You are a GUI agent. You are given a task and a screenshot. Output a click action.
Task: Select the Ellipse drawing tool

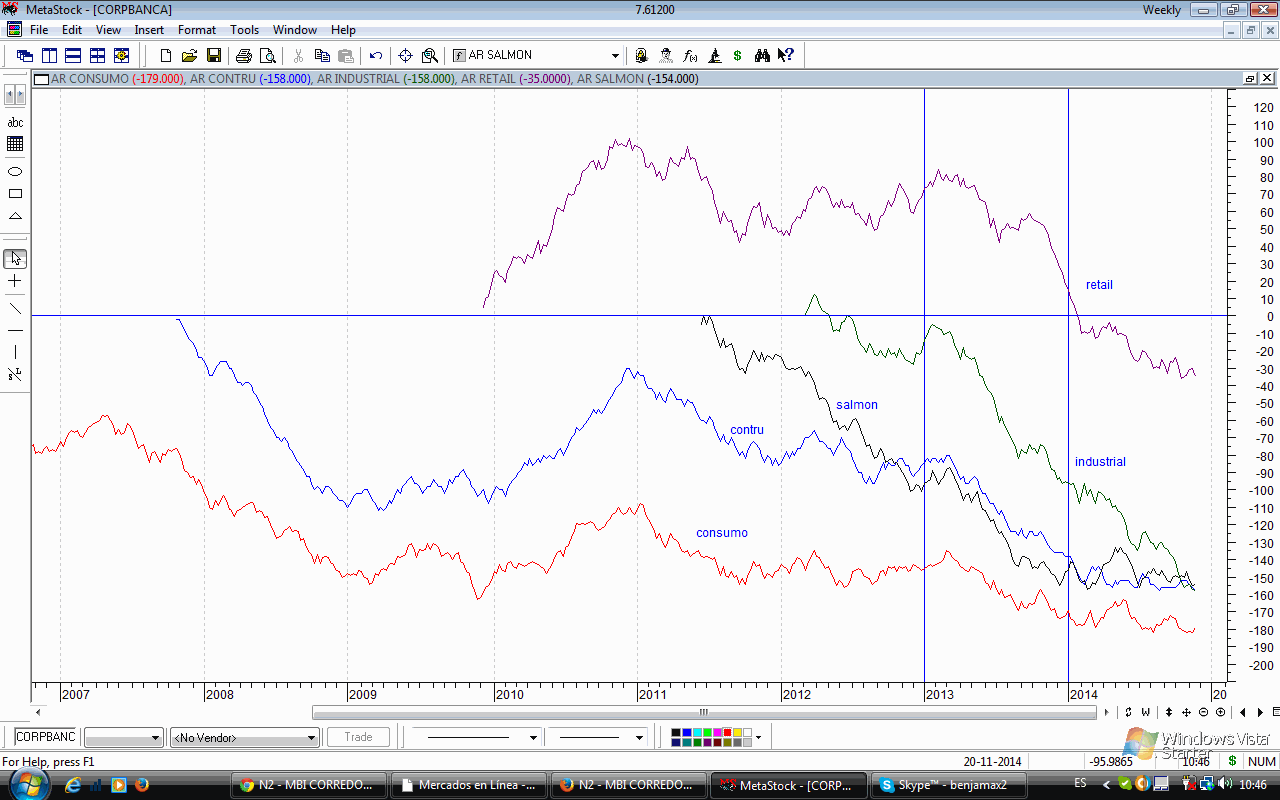(15, 171)
